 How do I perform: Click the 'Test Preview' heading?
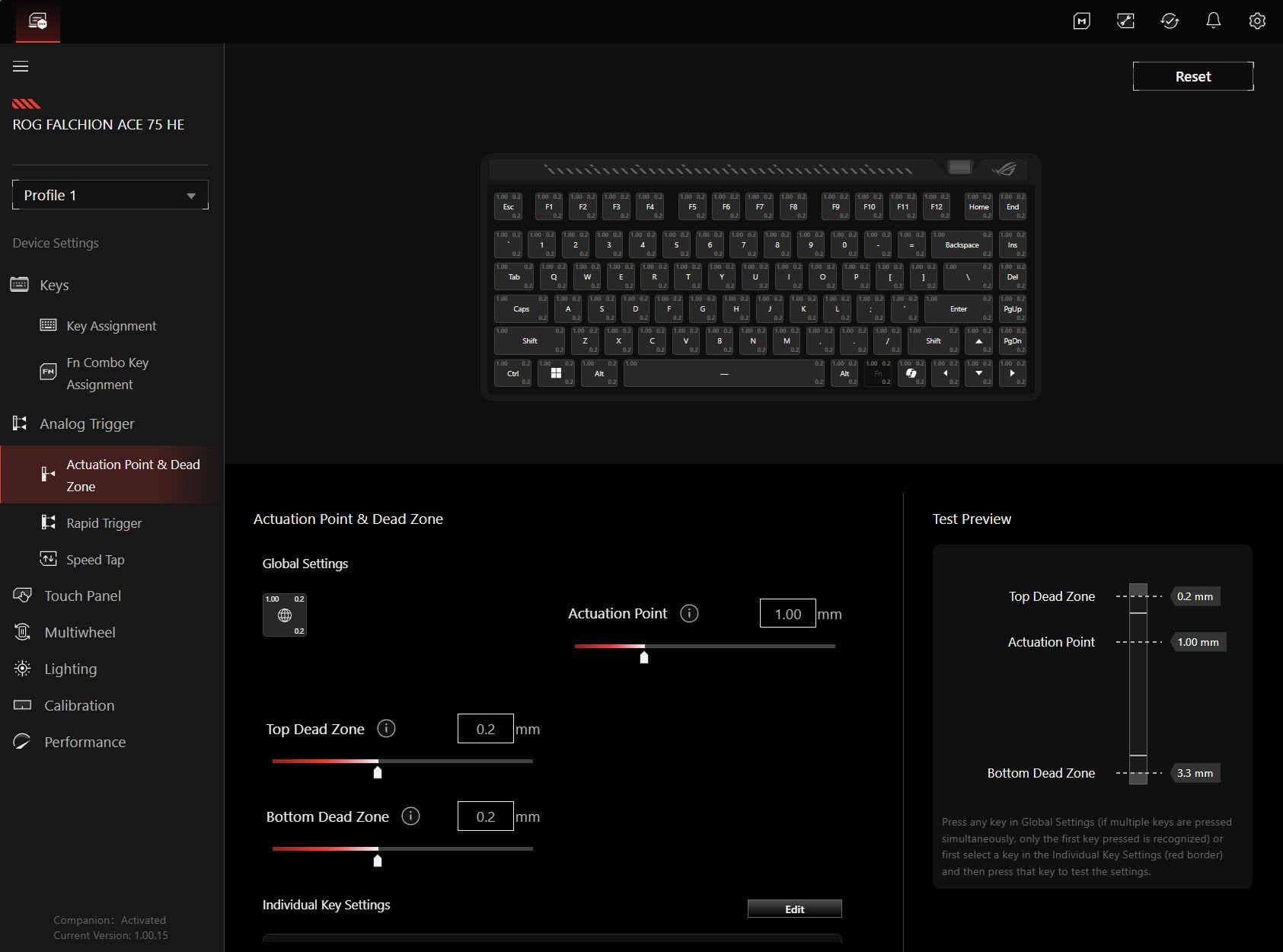972,519
